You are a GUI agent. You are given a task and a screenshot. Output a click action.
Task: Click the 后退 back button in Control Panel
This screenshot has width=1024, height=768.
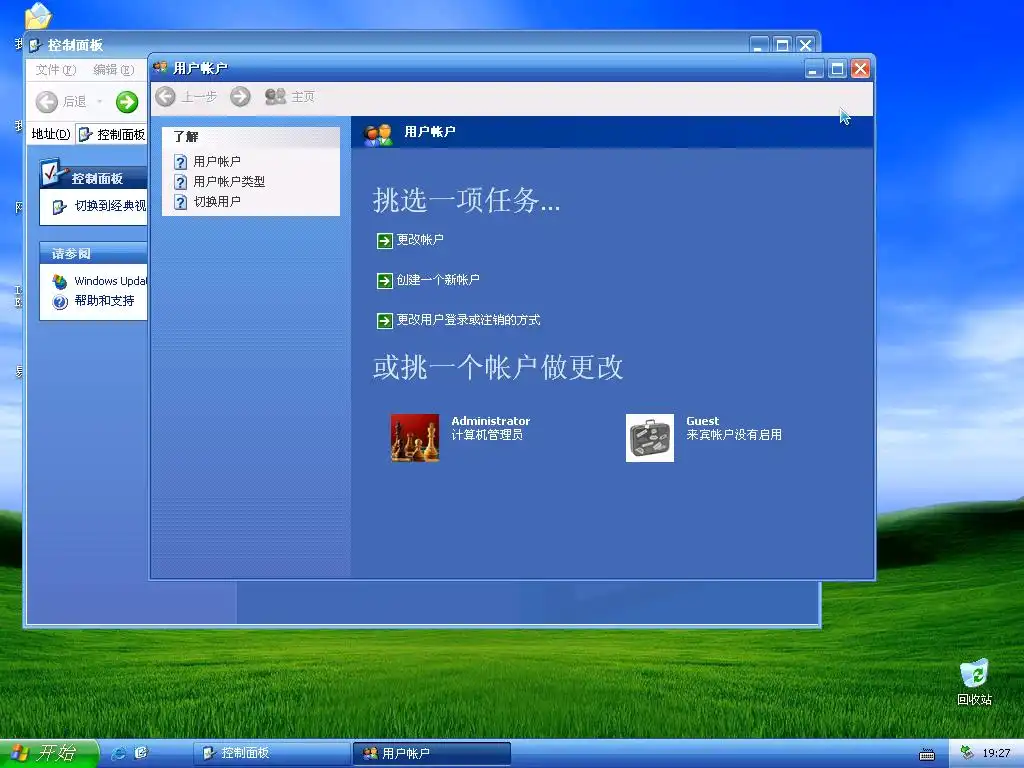coord(61,102)
